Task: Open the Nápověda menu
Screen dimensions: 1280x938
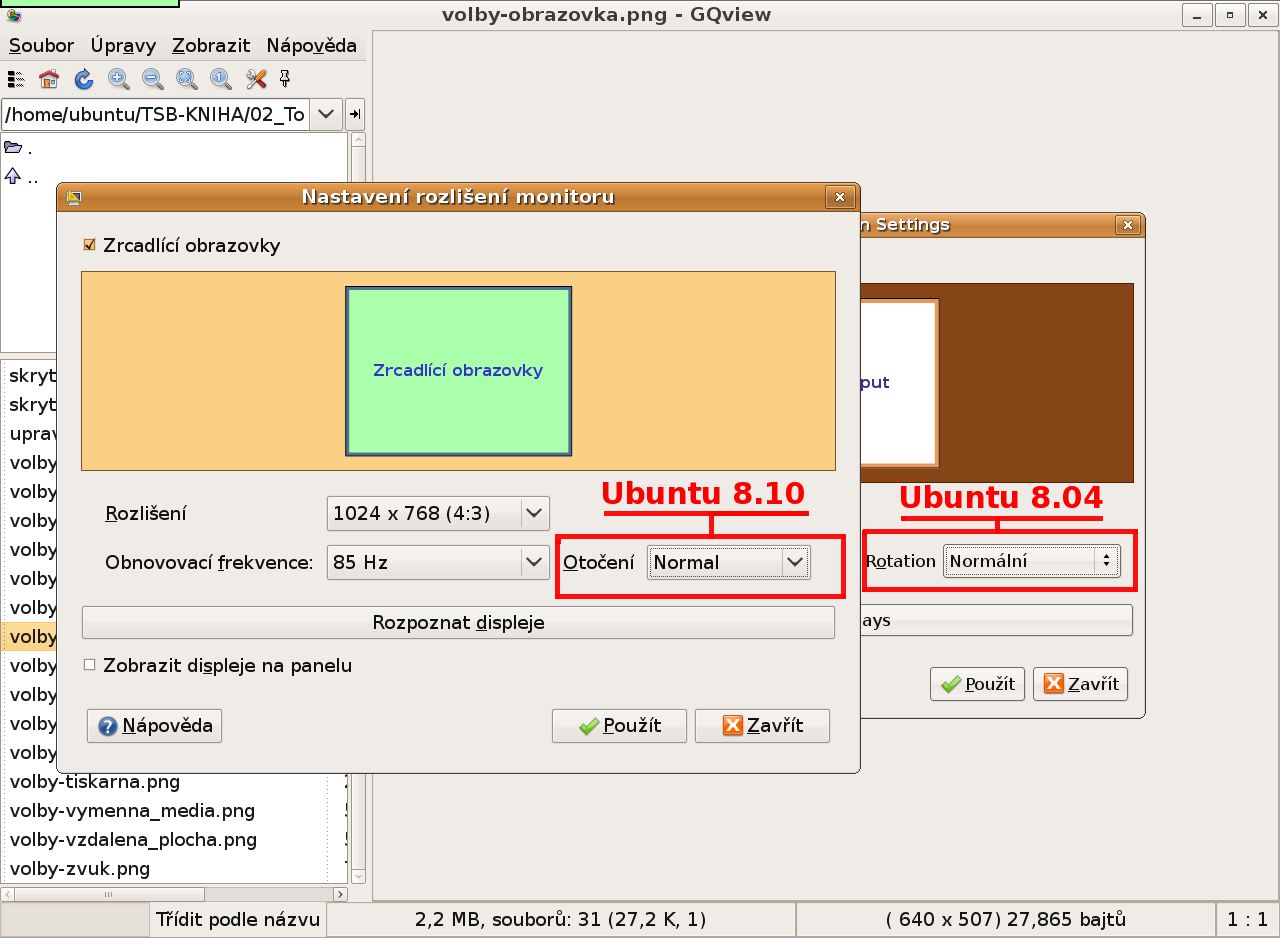Action: [311, 46]
